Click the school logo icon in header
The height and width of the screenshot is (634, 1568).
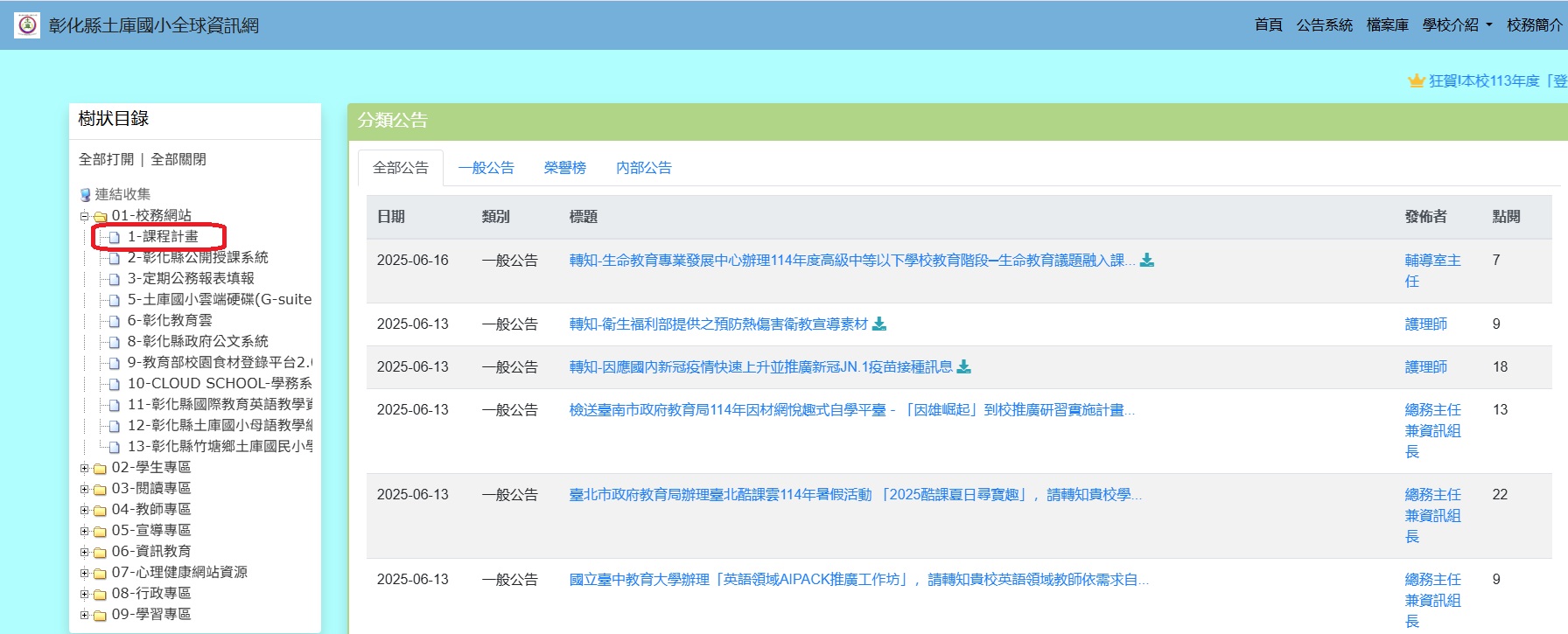(27, 25)
